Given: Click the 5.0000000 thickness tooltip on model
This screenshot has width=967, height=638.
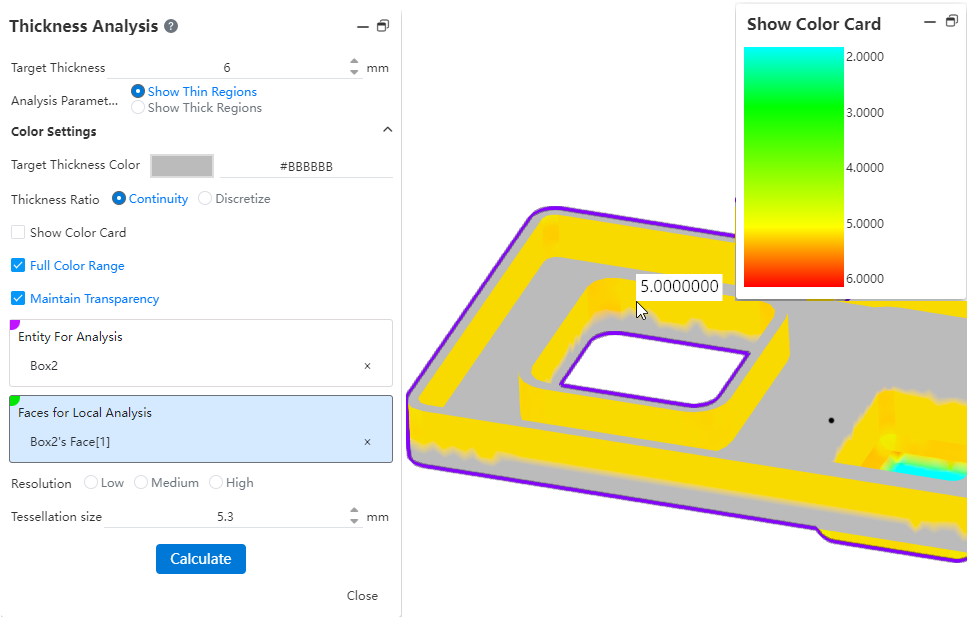Looking at the screenshot, I should click(679, 287).
